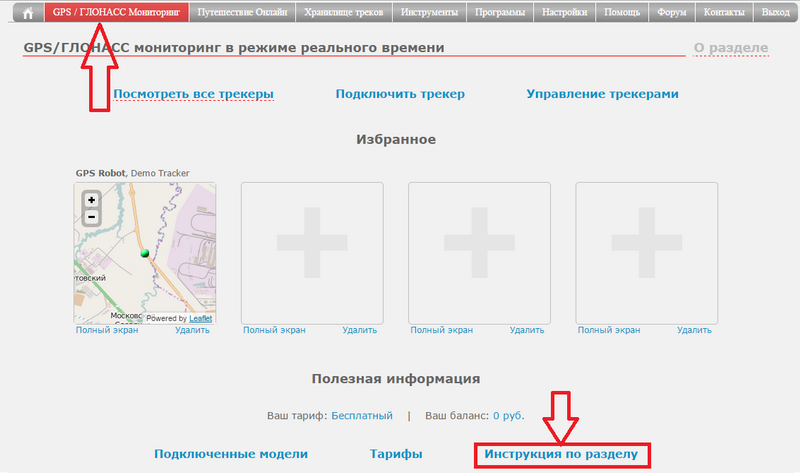The height and width of the screenshot is (473, 800).
Task: Open the Leaflet attribution link
Action: 201,318
